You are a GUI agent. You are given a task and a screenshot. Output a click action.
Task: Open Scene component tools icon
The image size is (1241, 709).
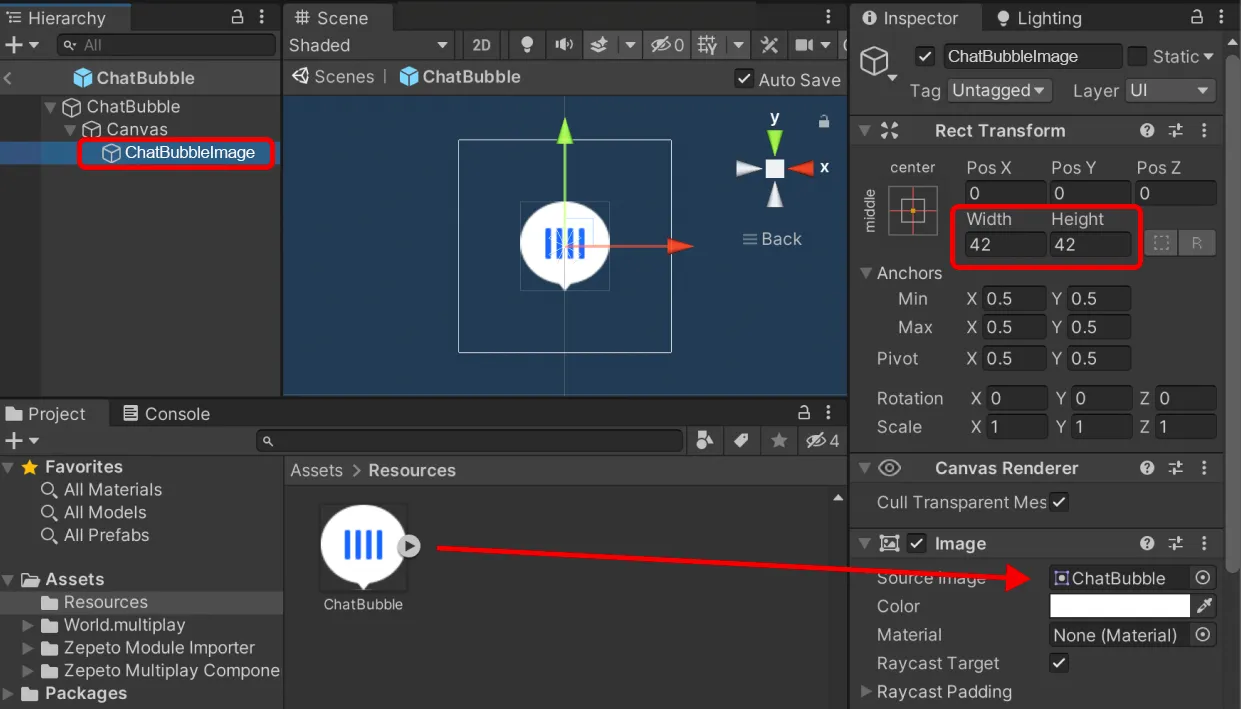click(x=769, y=45)
